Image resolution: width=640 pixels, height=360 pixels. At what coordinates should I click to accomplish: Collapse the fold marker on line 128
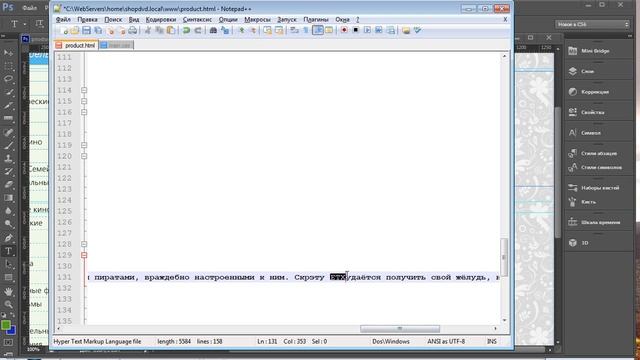pos(84,244)
